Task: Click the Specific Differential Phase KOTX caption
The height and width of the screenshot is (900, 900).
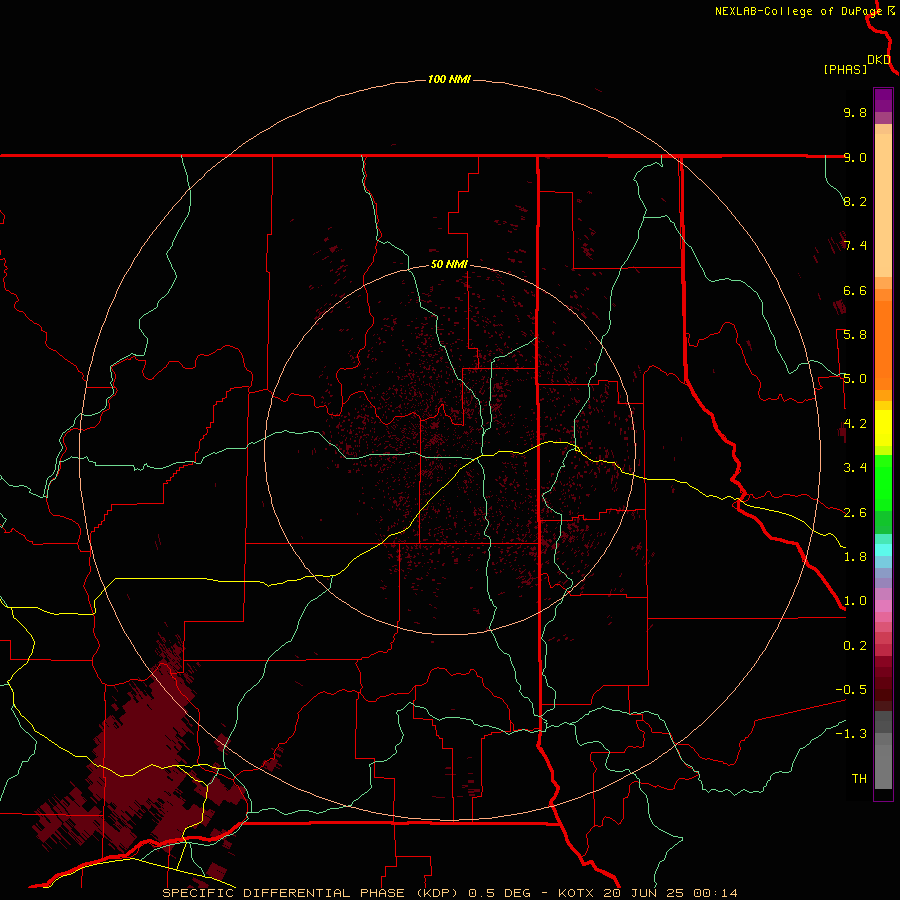Action: 449,893
